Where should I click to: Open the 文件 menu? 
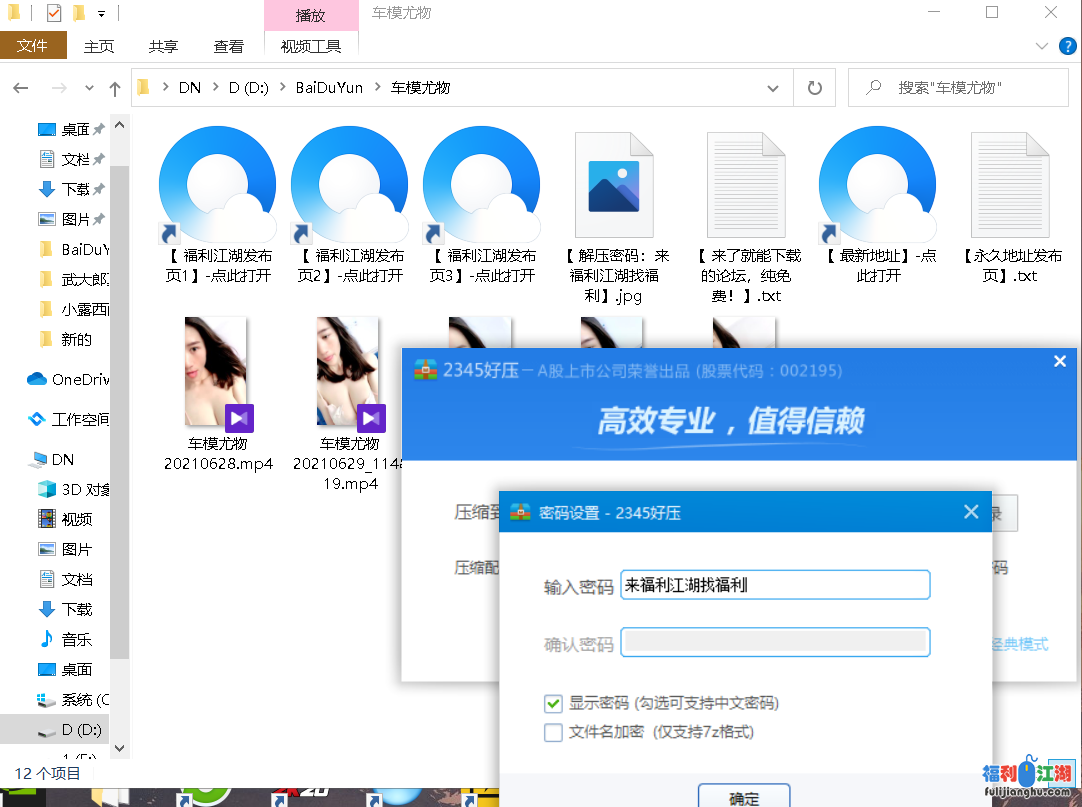33,46
